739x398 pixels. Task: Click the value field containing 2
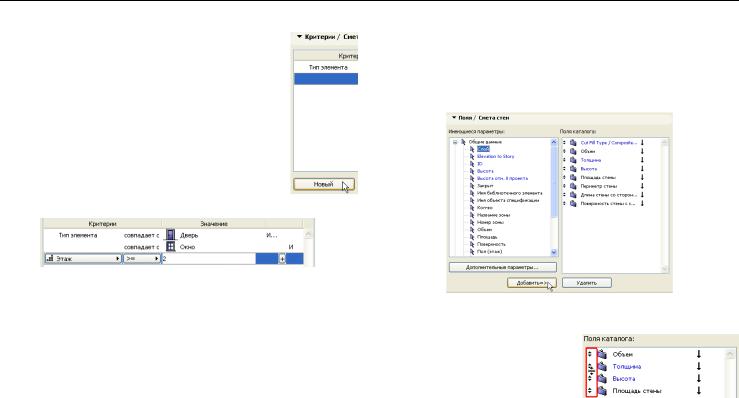209,258
